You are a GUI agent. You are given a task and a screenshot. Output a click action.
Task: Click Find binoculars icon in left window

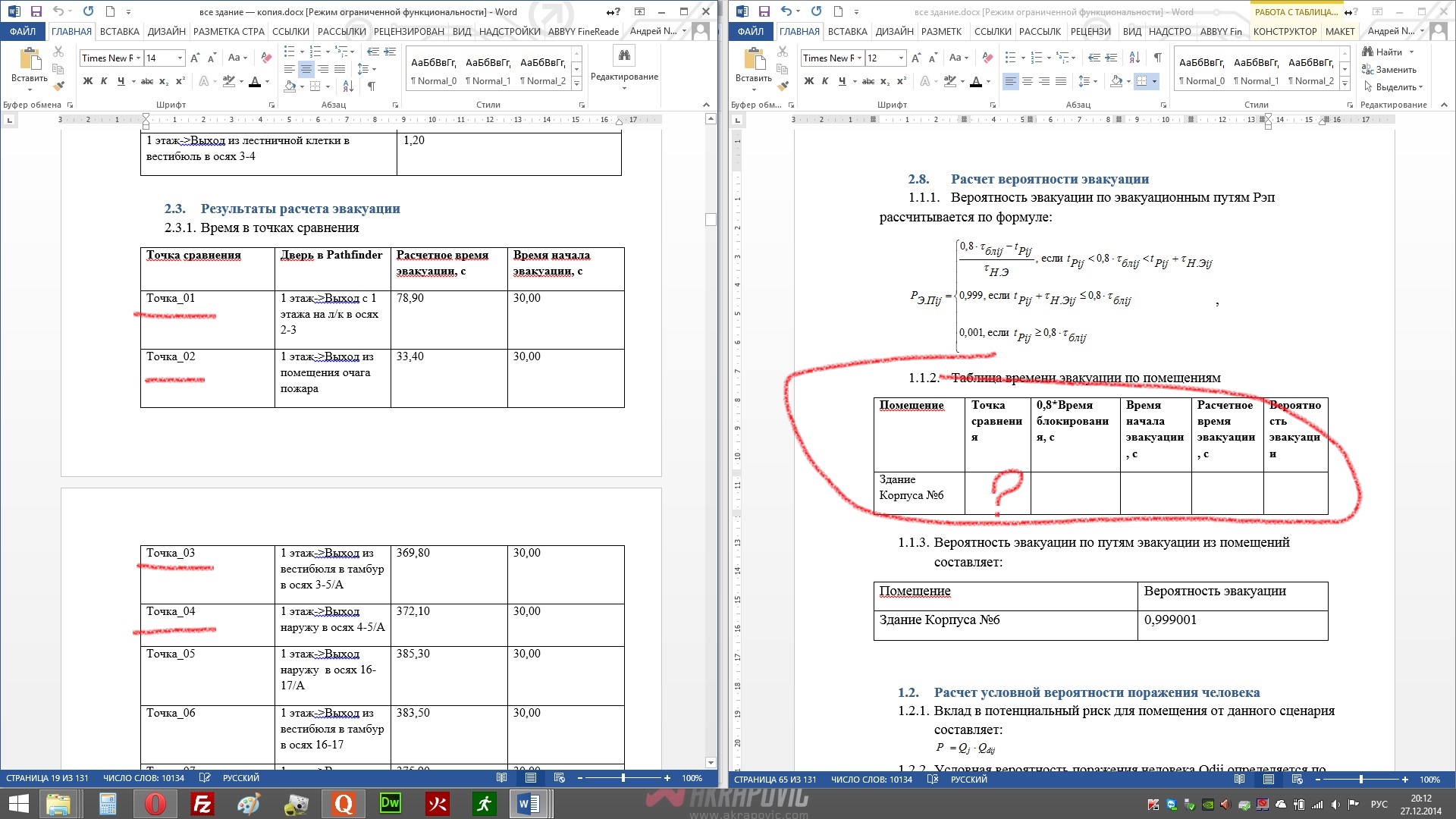tap(624, 55)
